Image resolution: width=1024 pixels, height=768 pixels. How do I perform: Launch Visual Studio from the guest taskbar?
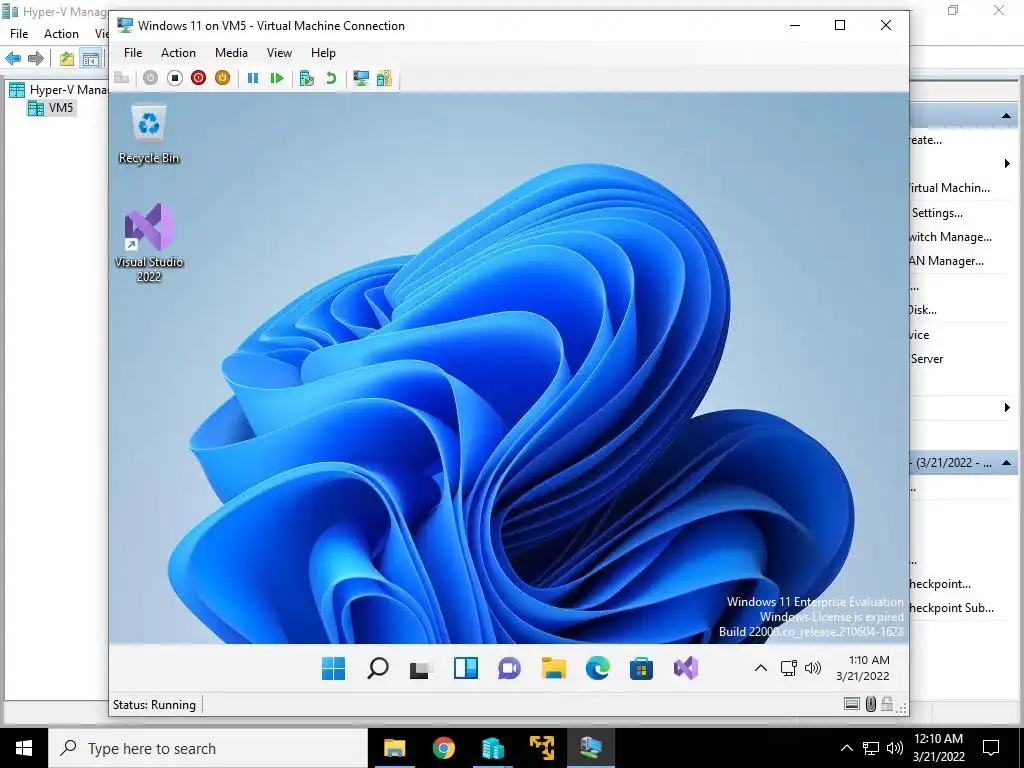(x=686, y=668)
